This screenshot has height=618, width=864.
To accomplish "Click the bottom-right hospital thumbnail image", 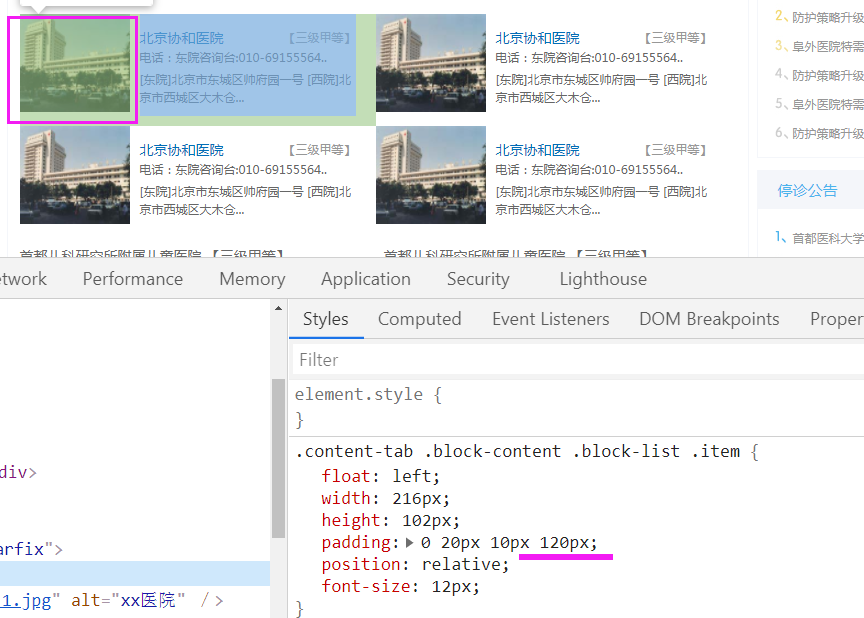I will pos(431,175).
